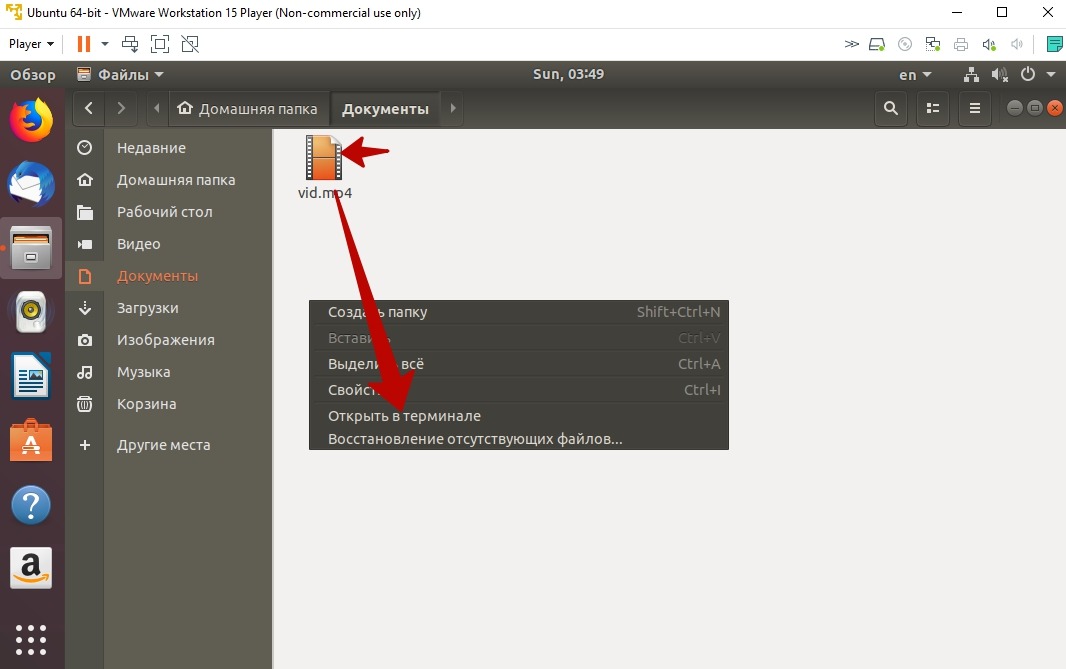Select Создать папку in context menu
The height and width of the screenshot is (669, 1066).
coord(377,312)
